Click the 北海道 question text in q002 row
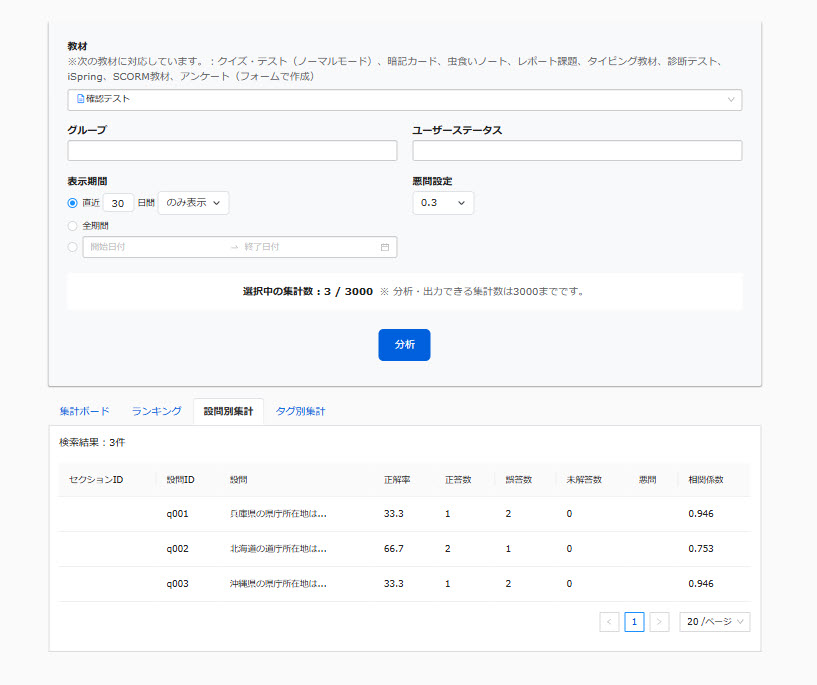 click(x=278, y=549)
